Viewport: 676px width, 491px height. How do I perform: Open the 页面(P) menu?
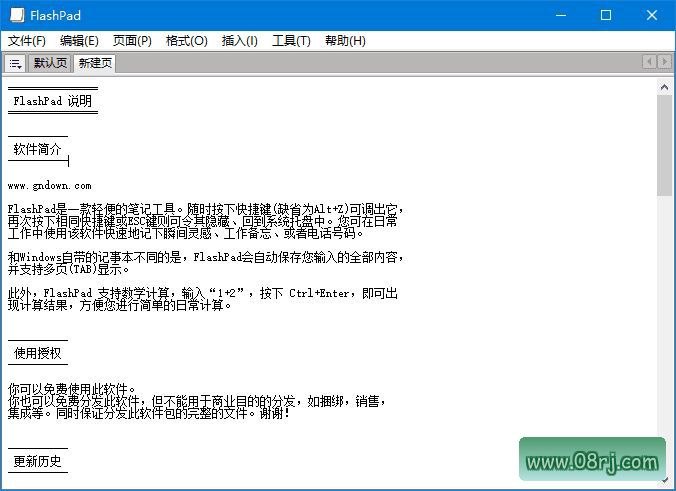click(x=132, y=41)
